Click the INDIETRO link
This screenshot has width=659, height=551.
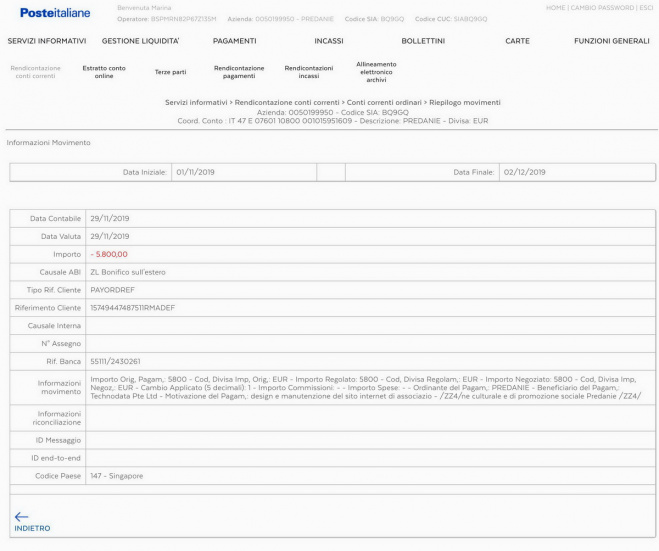32,528
